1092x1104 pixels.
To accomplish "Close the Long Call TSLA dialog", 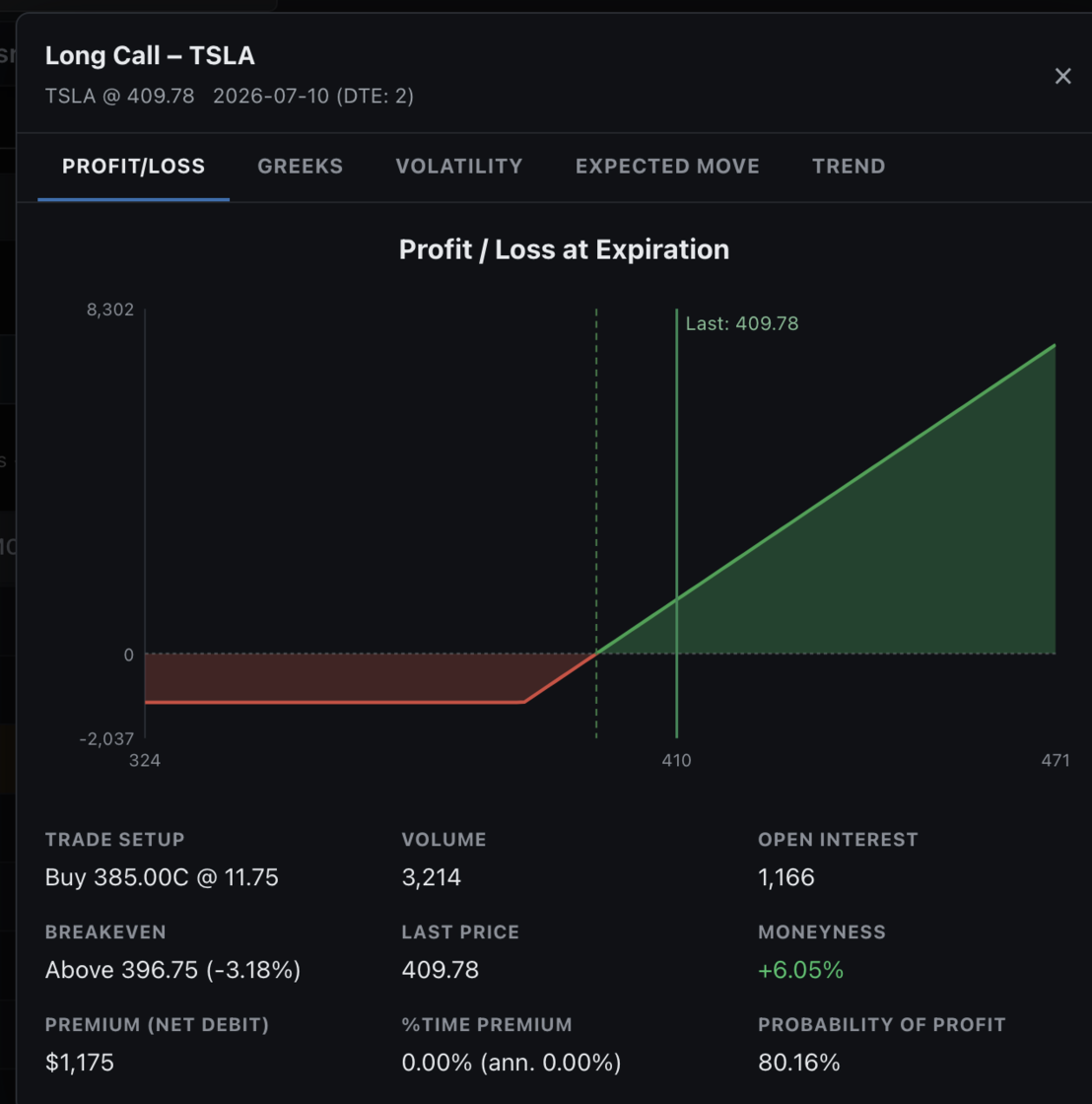I will coord(1062,76).
